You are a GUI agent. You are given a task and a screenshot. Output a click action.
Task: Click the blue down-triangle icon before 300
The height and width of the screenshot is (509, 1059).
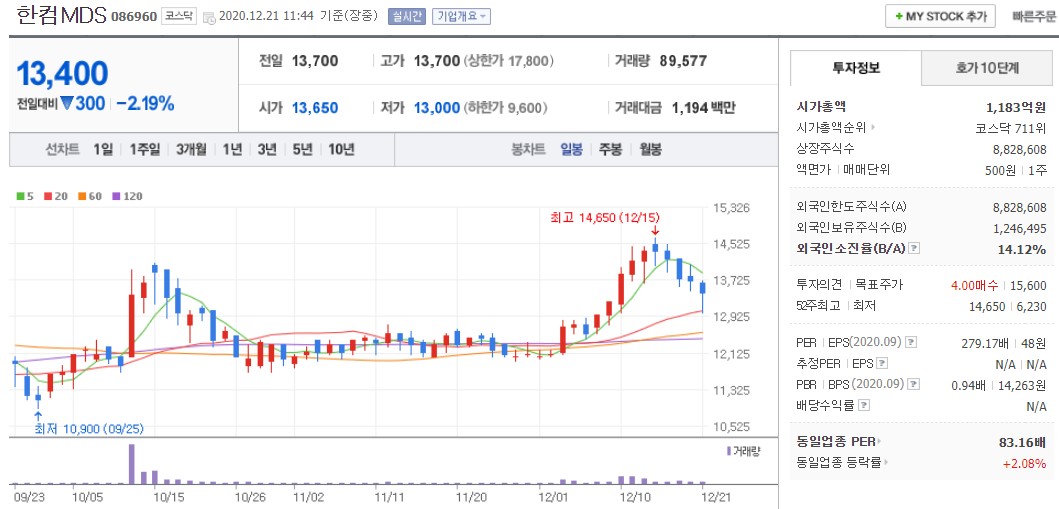[x=66, y=103]
